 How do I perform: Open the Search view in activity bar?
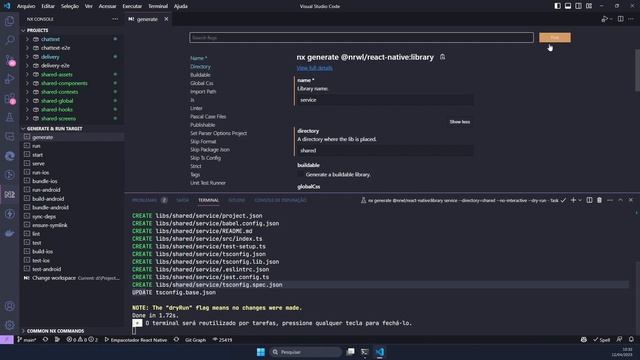click(x=9, y=40)
